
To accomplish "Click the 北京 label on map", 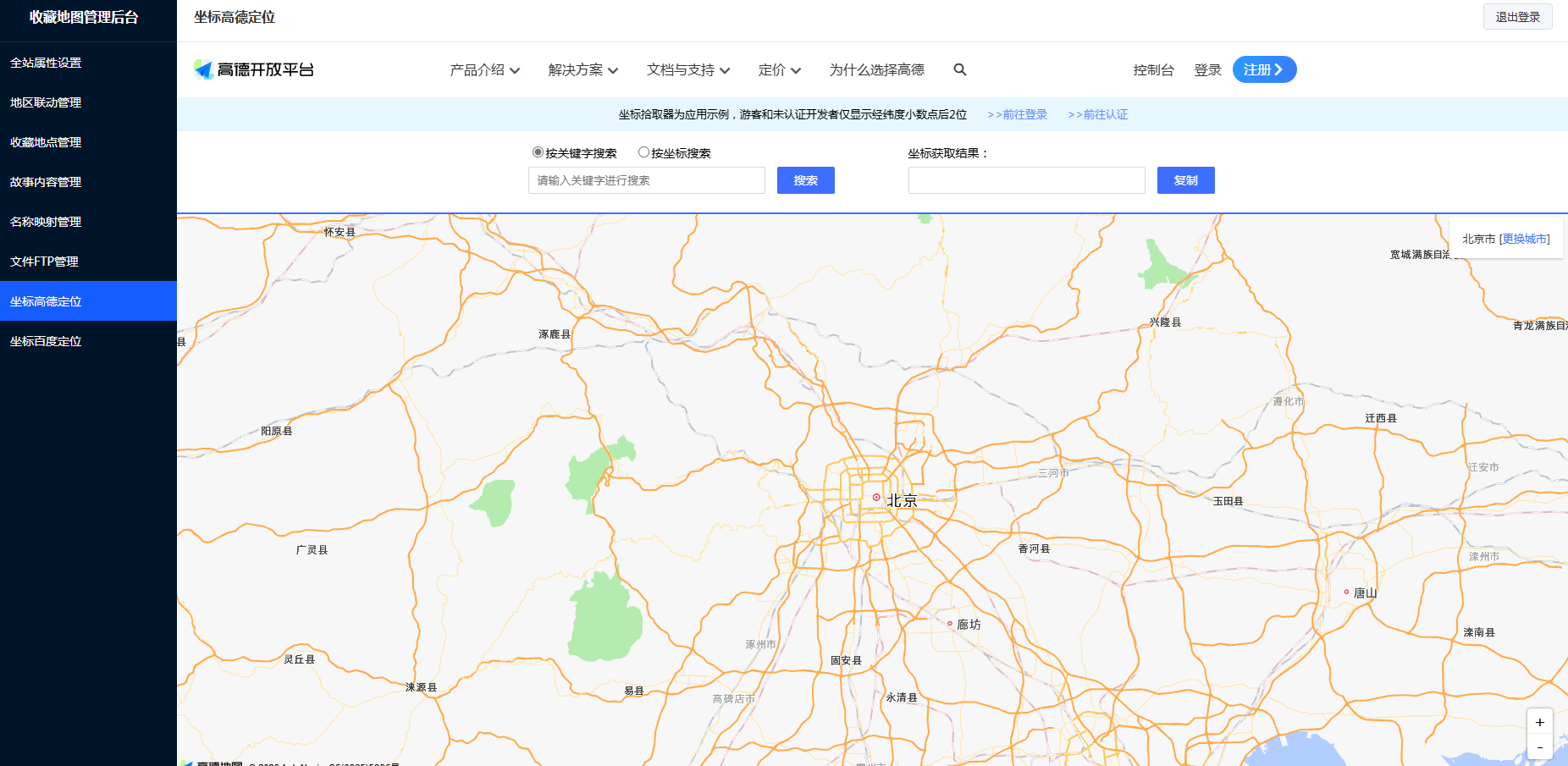I will 902,500.
